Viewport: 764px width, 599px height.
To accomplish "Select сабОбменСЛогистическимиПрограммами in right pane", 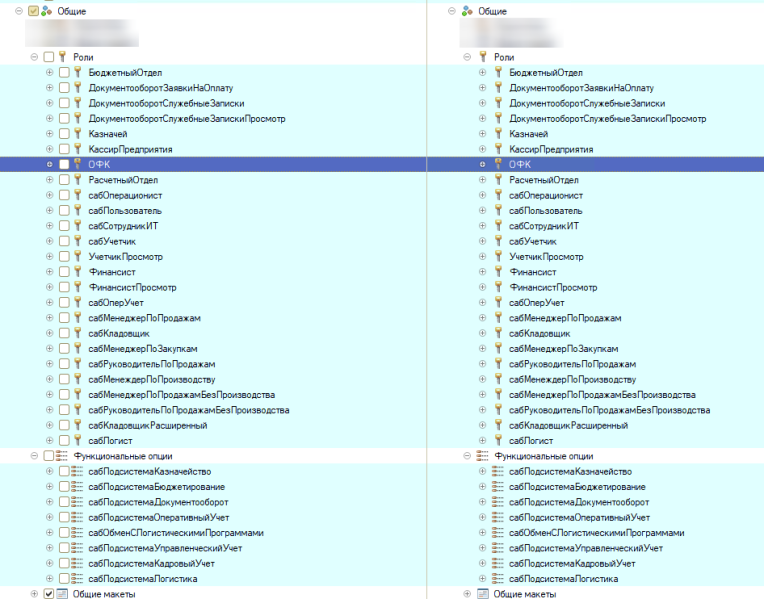I will coord(597,533).
